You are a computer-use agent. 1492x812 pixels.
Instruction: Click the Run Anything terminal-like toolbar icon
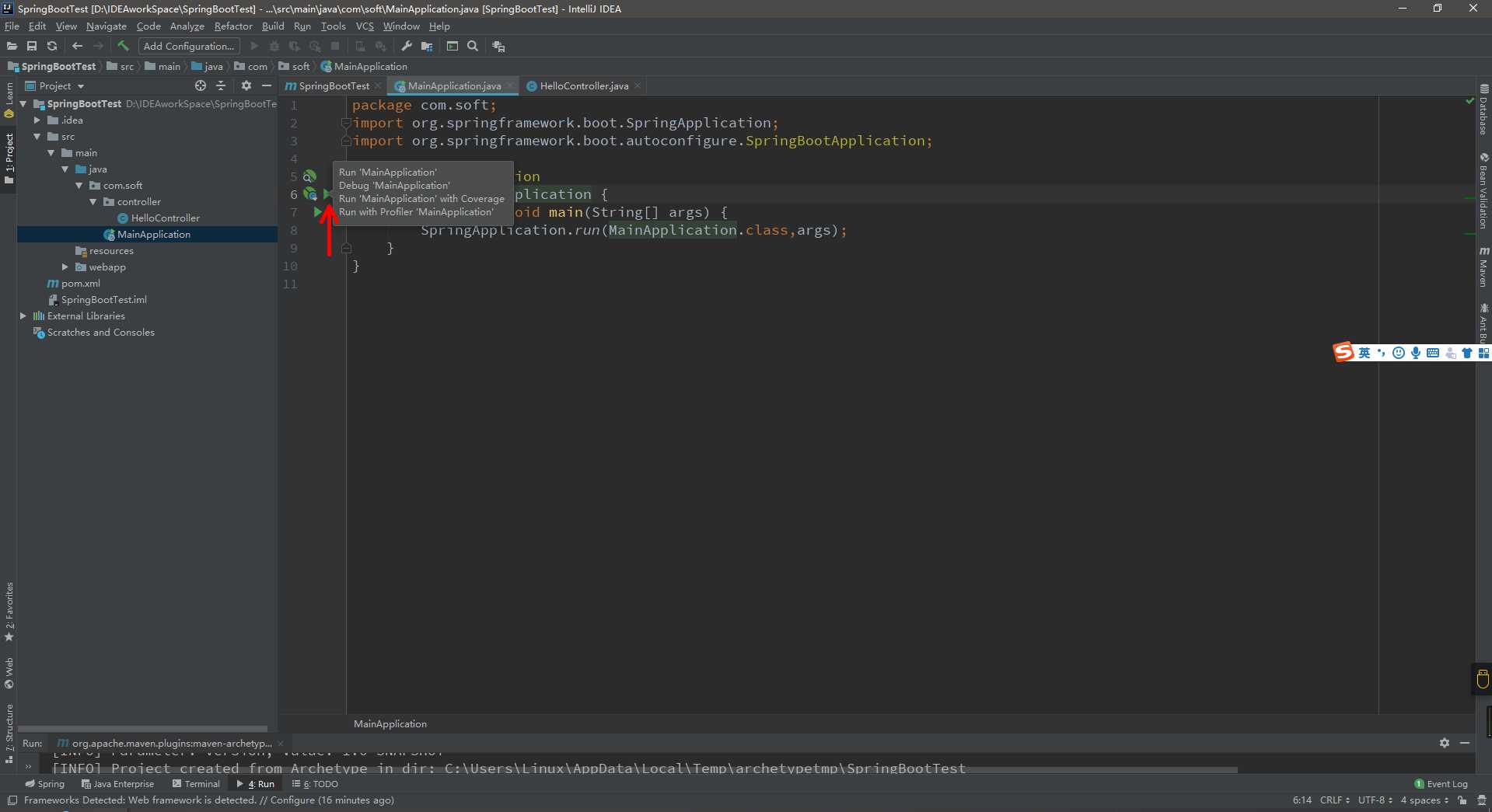tap(452, 47)
